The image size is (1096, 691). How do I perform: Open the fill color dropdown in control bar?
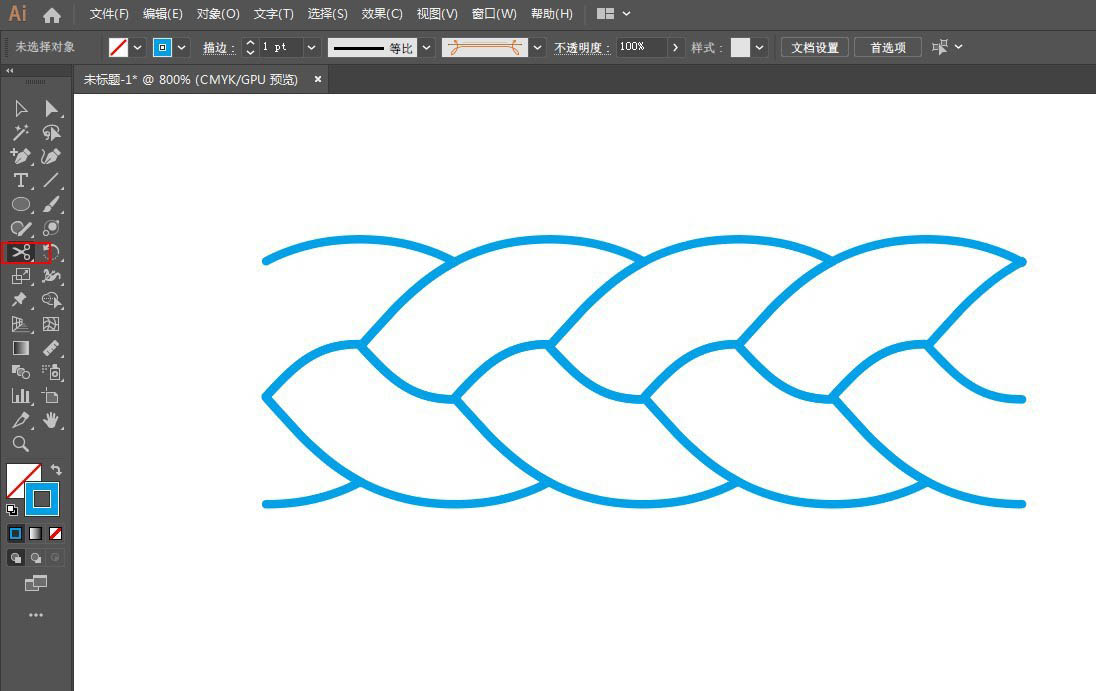pos(138,48)
